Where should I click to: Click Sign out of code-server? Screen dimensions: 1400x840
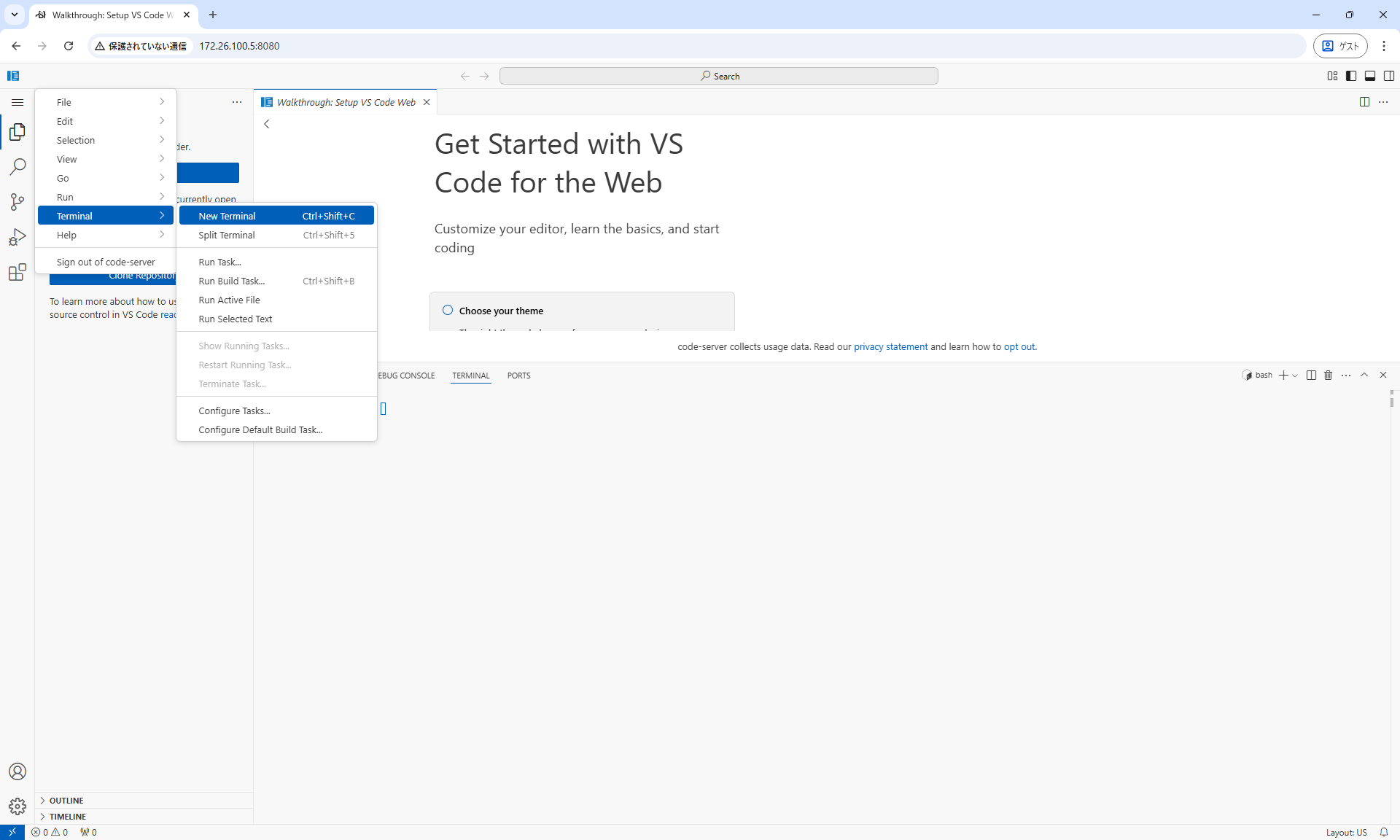106,262
